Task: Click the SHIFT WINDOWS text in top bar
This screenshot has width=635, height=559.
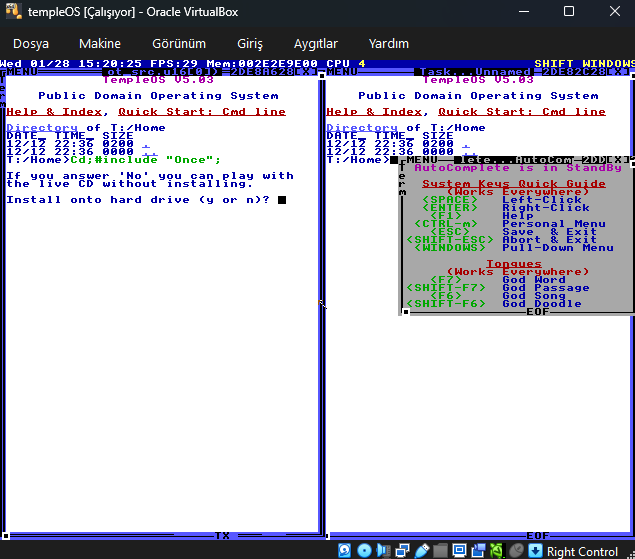Action: 584,64
